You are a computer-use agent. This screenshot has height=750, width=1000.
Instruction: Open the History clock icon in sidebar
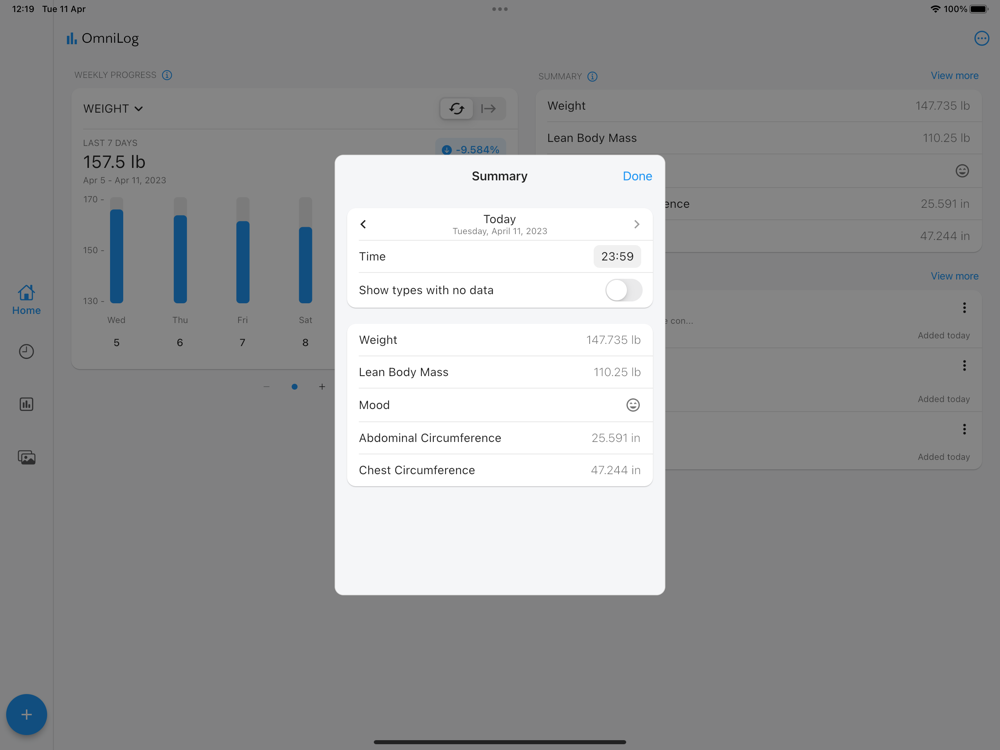click(26, 351)
